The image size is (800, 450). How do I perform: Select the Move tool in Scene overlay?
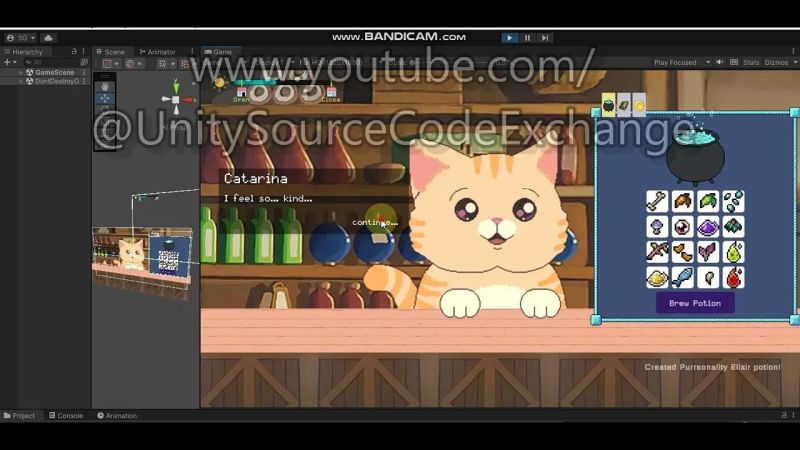[x=105, y=98]
